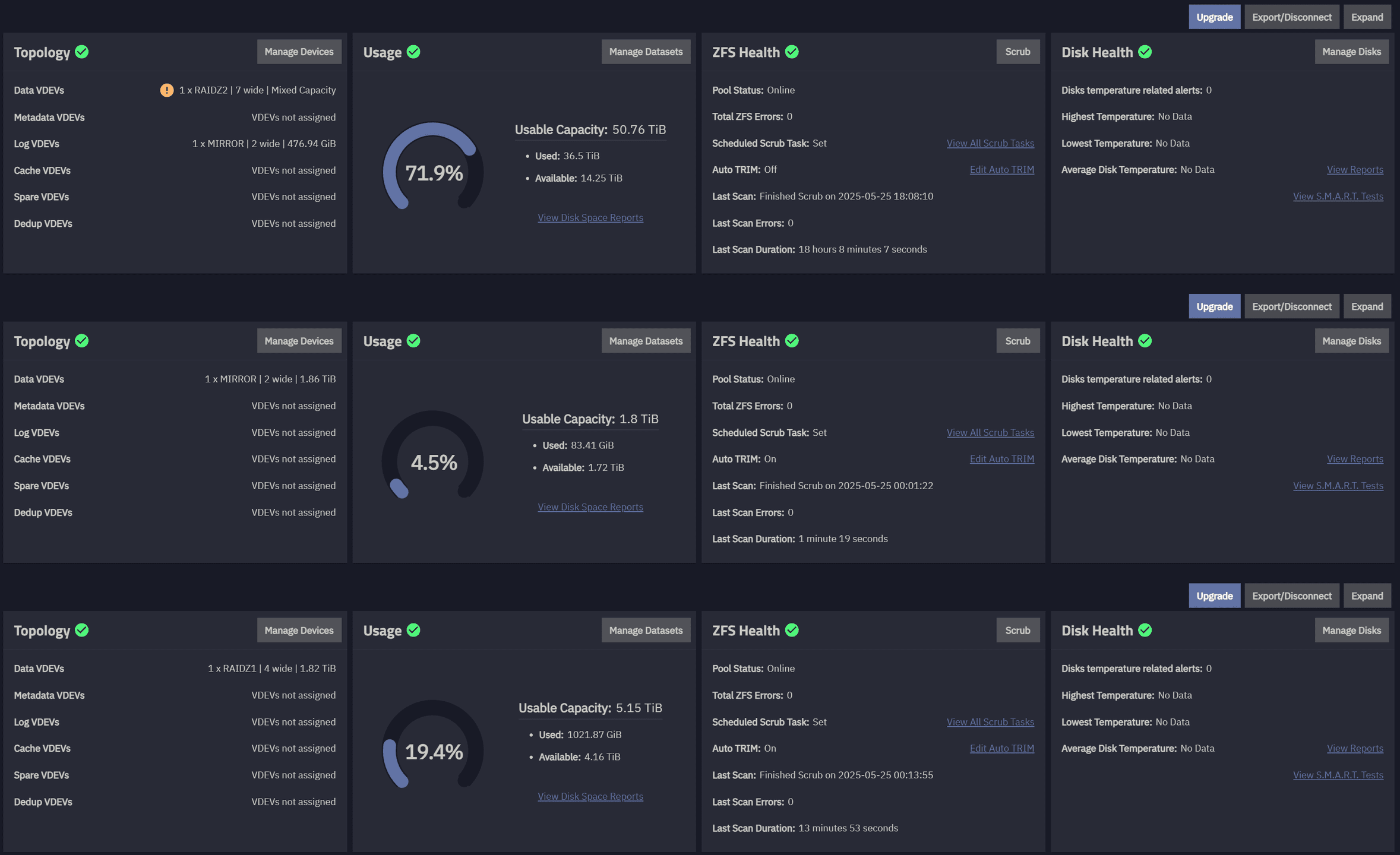Upgrade the first pool
The height and width of the screenshot is (855, 1400).
(x=1214, y=17)
